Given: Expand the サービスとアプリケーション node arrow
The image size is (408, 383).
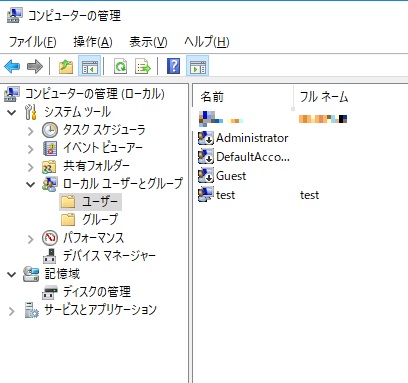Looking at the screenshot, I should point(12,311).
